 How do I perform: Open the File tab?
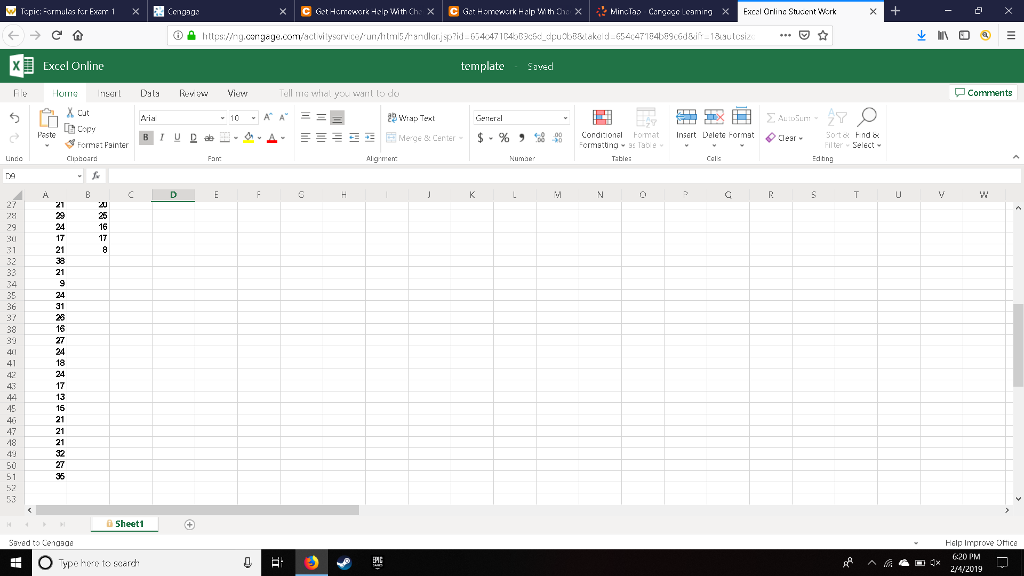[x=20, y=93]
